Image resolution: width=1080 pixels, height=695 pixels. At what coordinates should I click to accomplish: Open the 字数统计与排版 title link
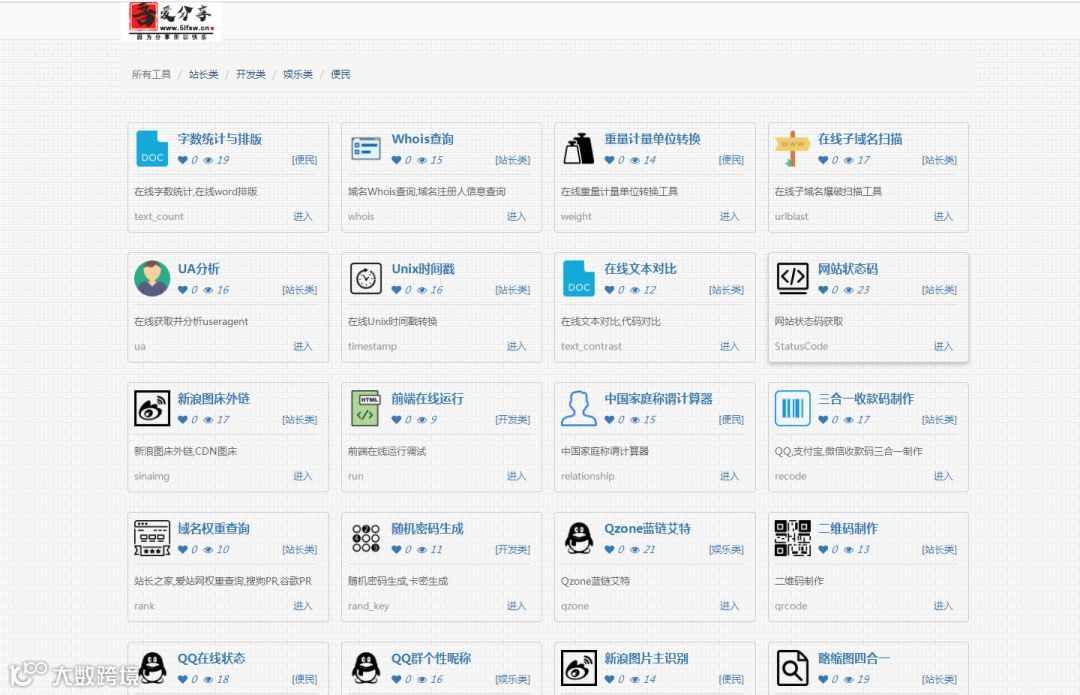220,138
